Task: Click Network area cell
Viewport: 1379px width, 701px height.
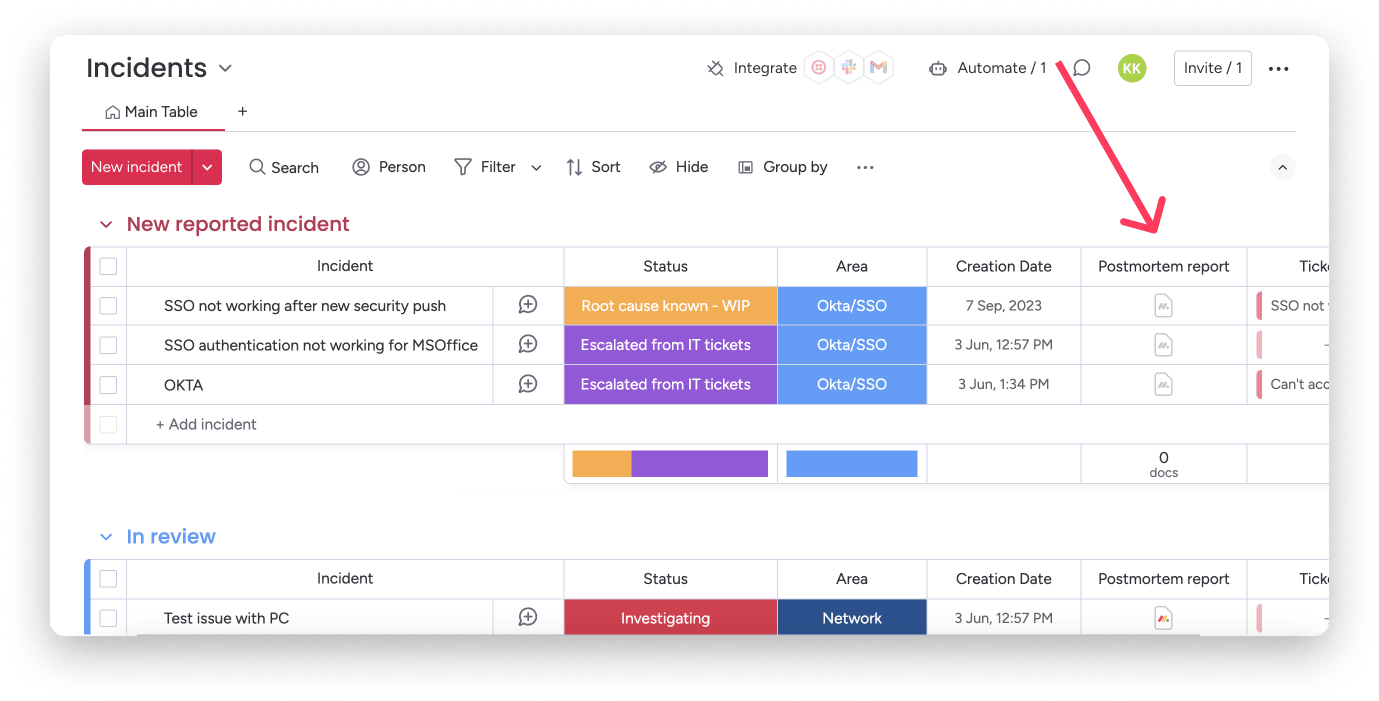Action: coord(852,618)
